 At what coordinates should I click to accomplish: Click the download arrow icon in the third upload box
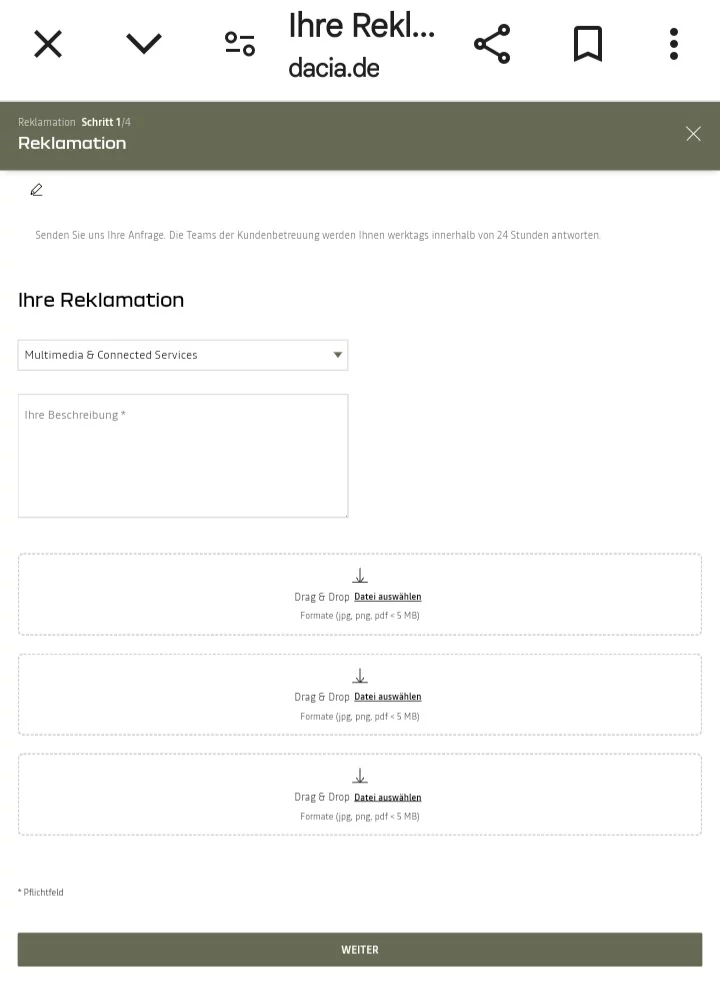click(x=360, y=777)
